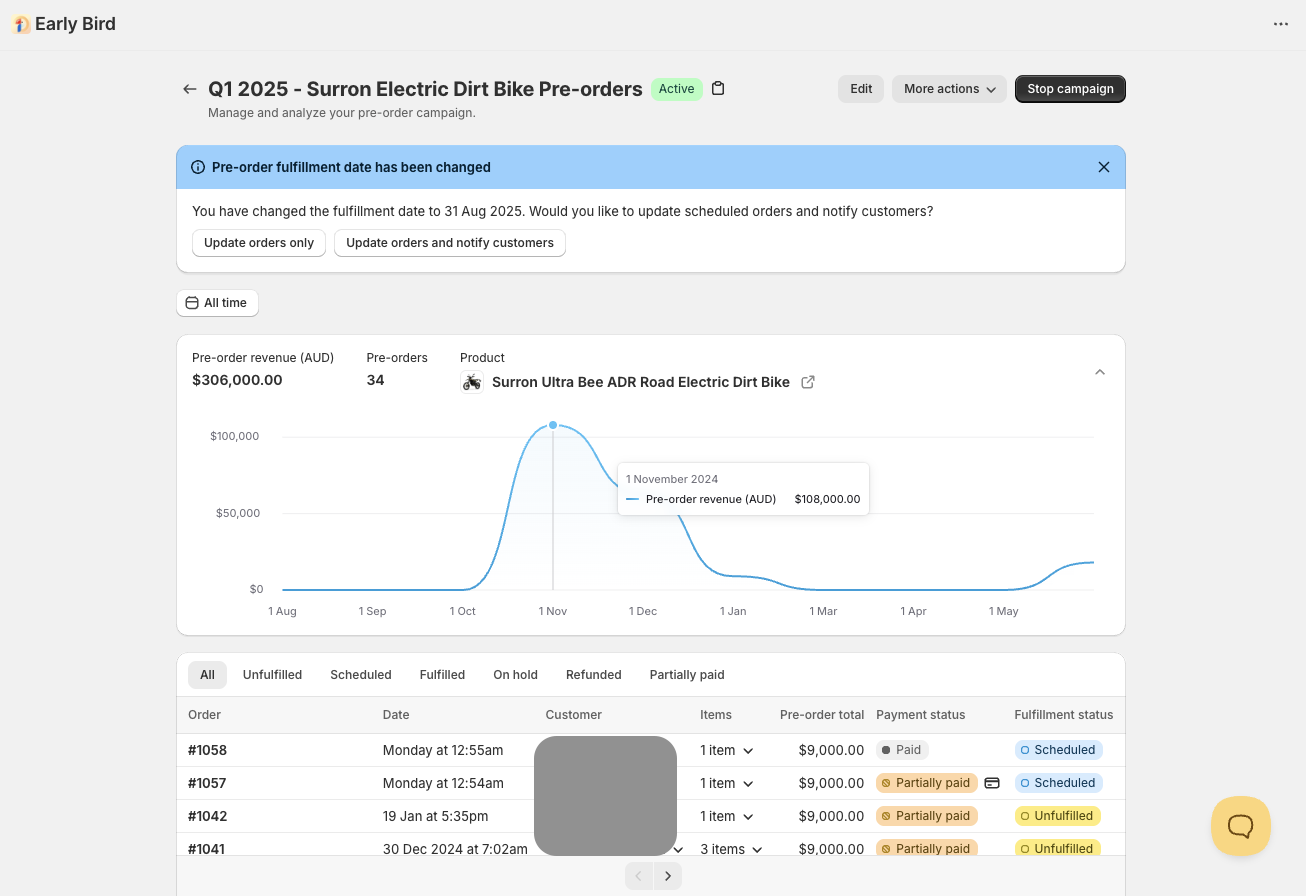The height and width of the screenshot is (896, 1306).
Task: Click the Active status badge
Action: click(676, 89)
